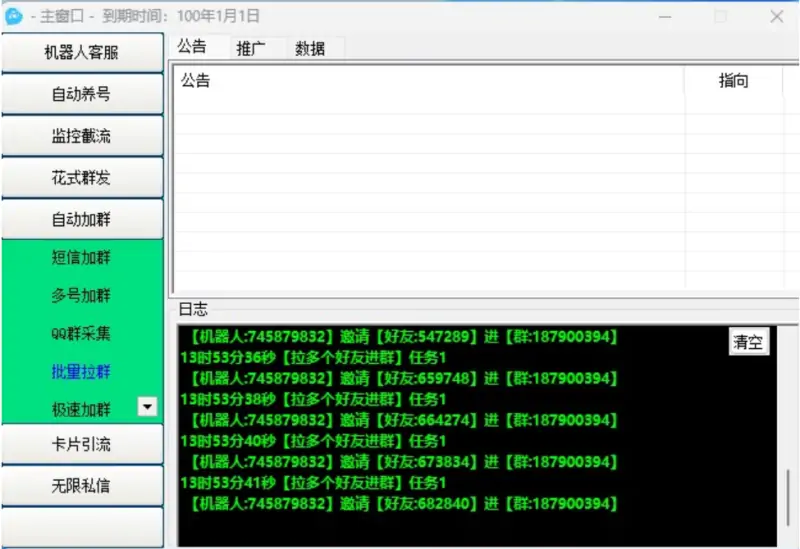Click the 公告 column header
This screenshot has width=800, height=549.
429,81
